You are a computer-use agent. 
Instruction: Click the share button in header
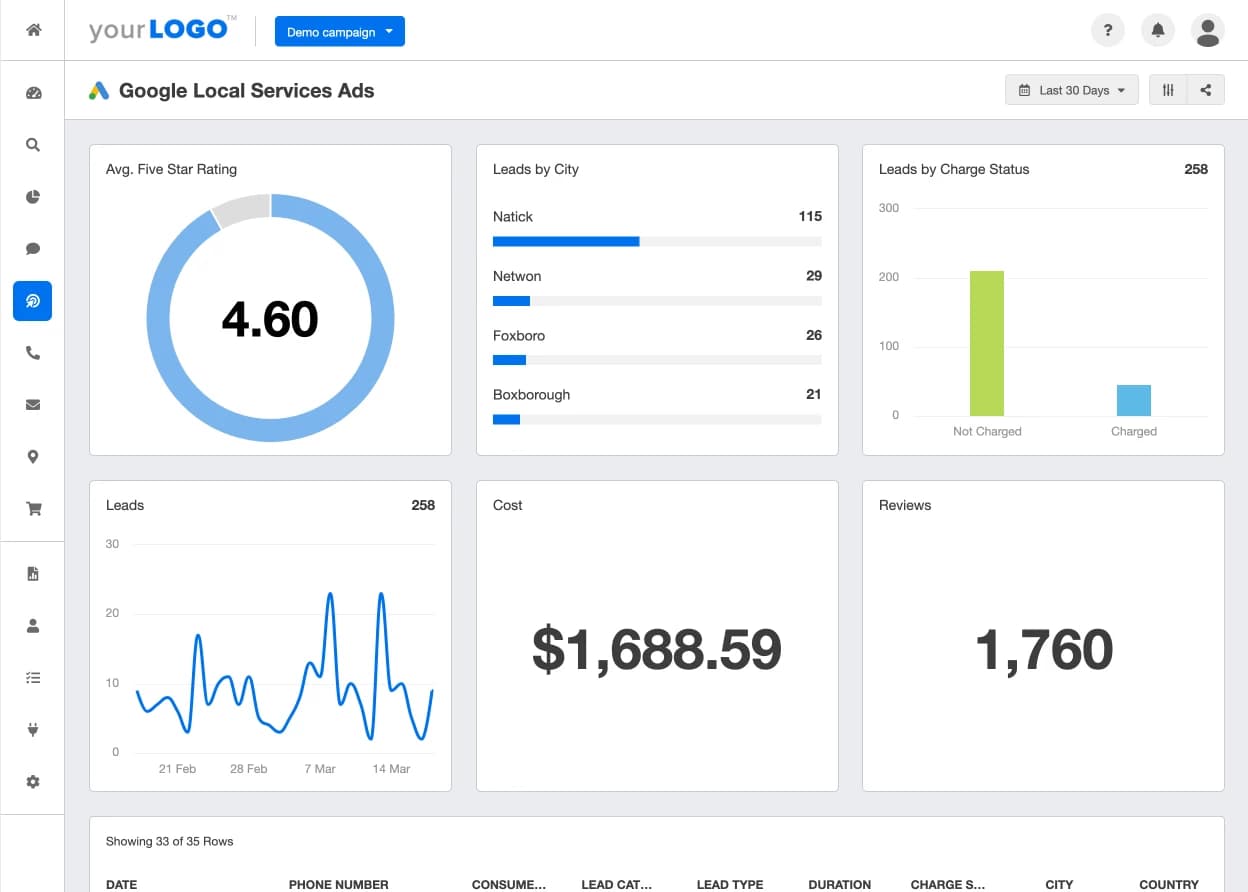(x=1206, y=90)
